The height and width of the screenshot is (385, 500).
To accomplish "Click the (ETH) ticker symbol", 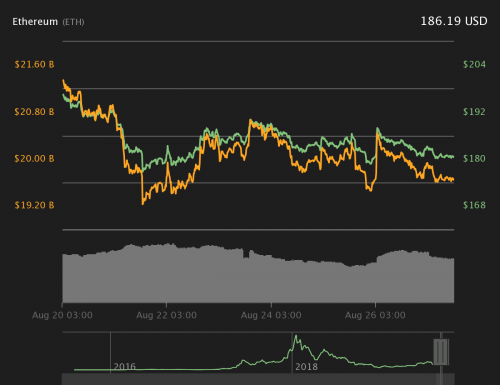I will pos(73,22).
